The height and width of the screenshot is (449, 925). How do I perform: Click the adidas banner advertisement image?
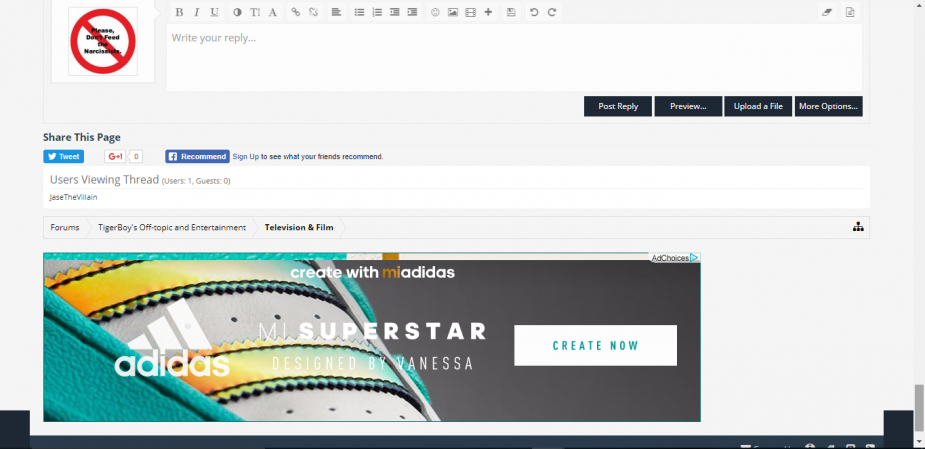[372, 337]
